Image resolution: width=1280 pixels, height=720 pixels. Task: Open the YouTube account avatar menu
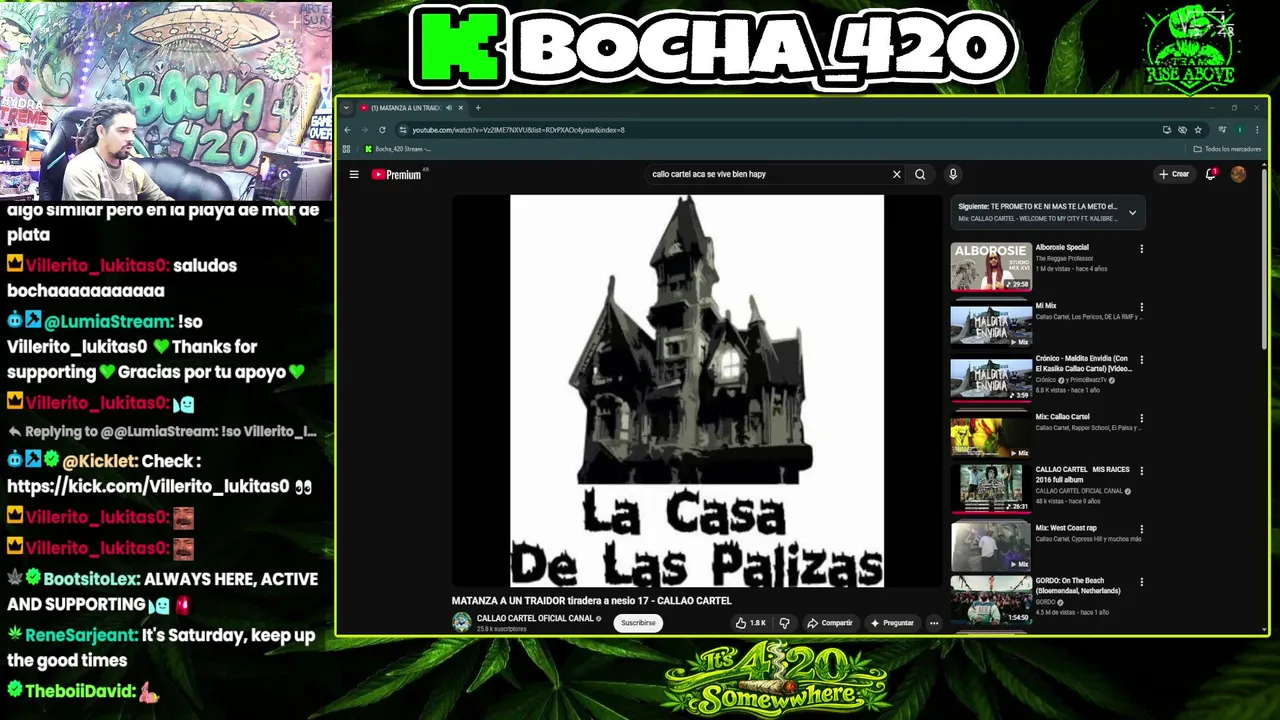coord(1238,174)
